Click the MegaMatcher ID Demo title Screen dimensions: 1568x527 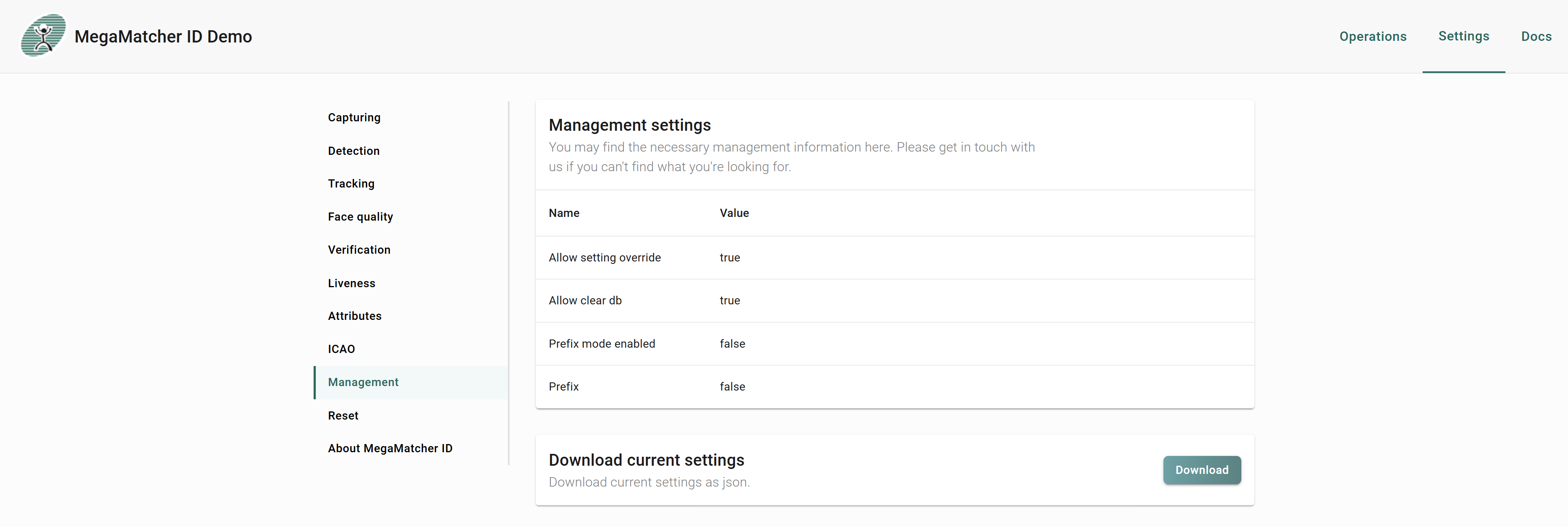(163, 36)
